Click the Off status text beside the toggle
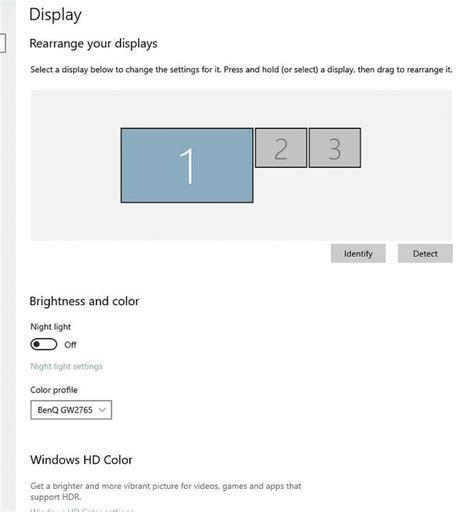The width and height of the screenshot is (474, 512). 70,345
